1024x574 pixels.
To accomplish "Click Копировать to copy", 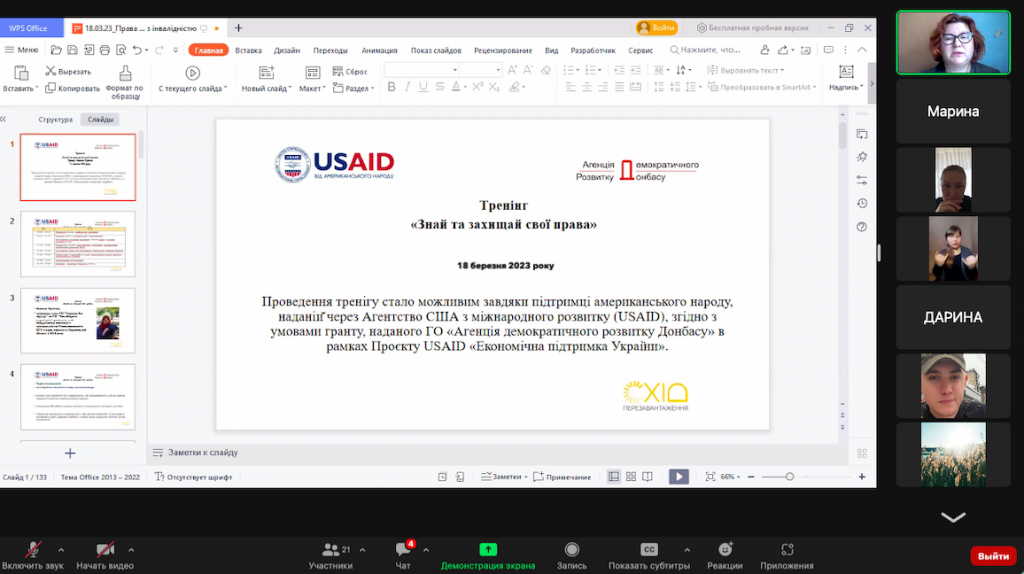I will (72, 88).
